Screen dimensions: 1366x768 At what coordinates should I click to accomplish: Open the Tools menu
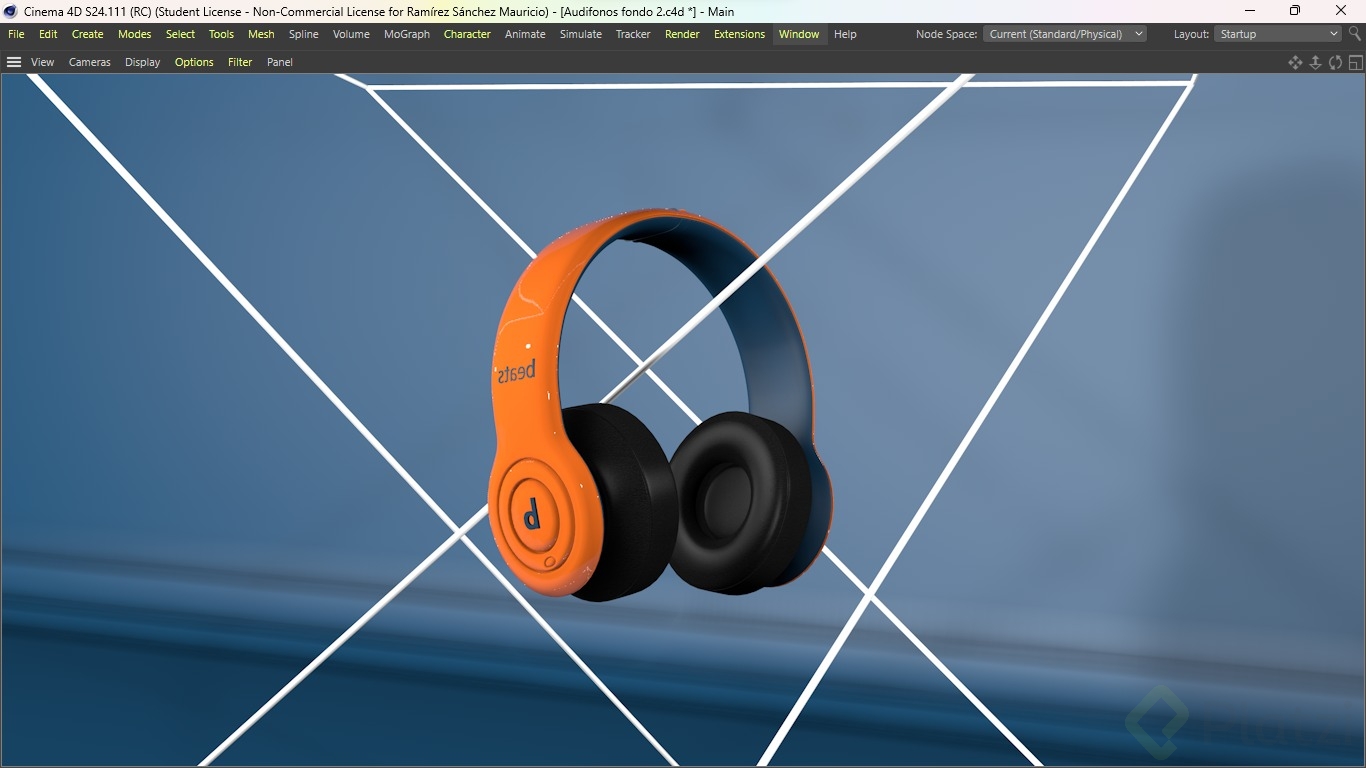click(x=221, y=34)
